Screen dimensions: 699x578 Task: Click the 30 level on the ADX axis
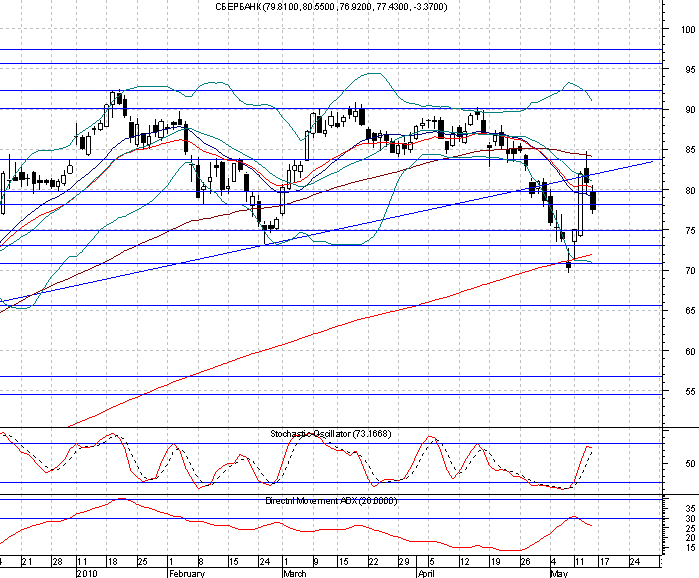(x=690, y=519)
